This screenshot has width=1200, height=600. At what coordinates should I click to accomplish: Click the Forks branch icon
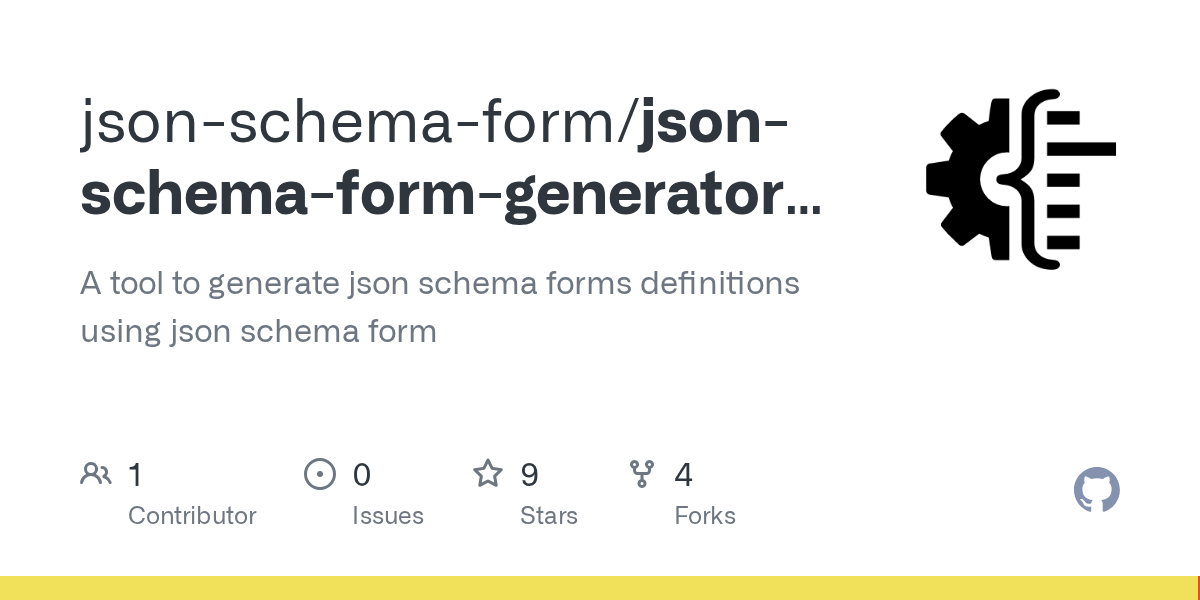(x=642, y=474)
